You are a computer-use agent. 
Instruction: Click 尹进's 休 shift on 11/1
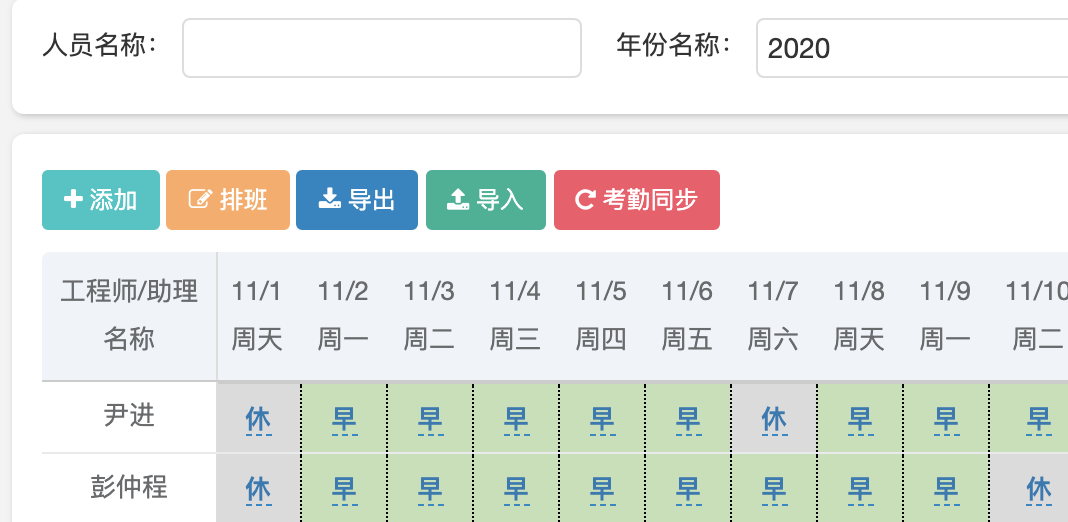pos(258,418)
